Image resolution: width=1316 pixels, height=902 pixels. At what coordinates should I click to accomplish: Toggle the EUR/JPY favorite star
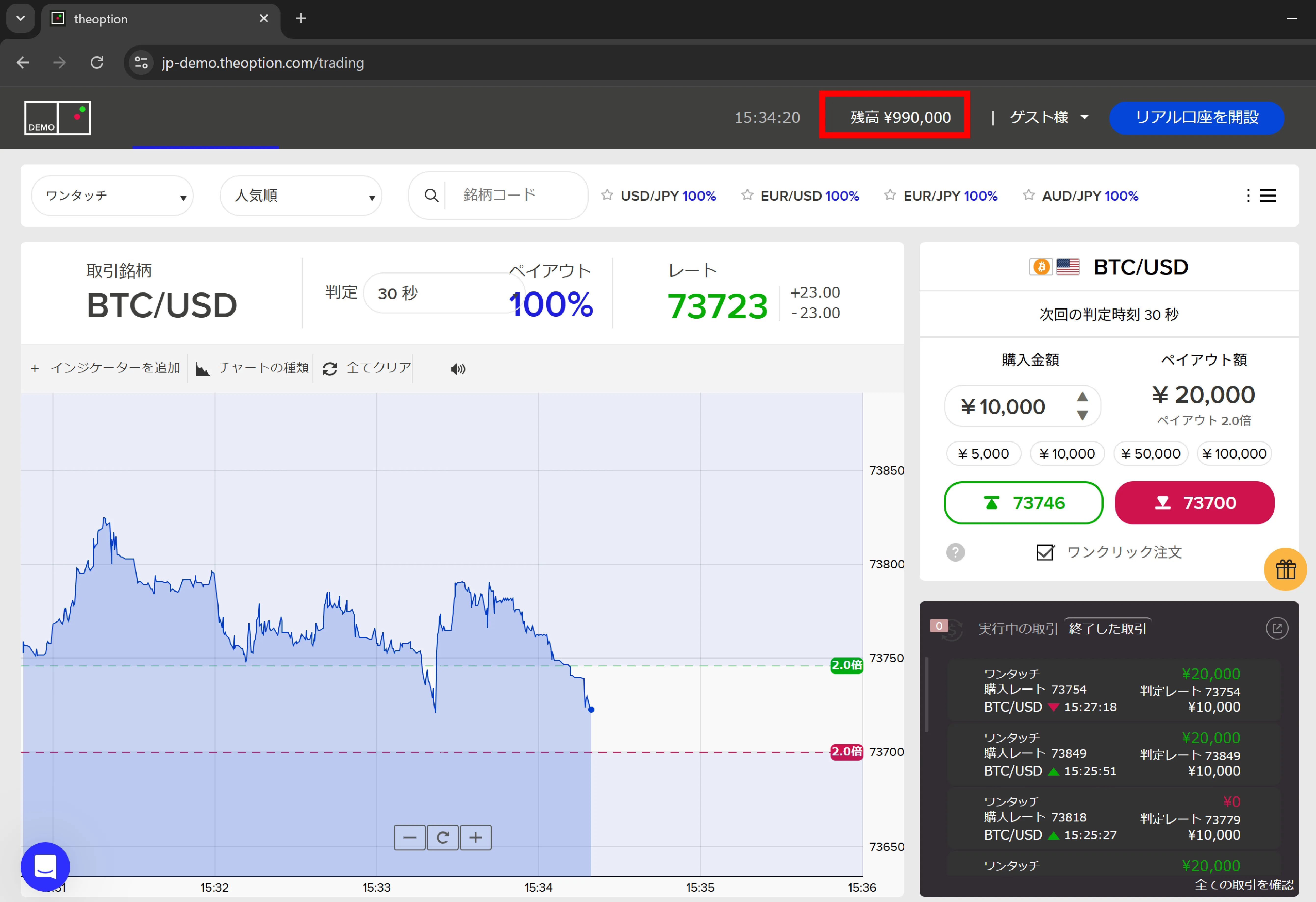890,195
